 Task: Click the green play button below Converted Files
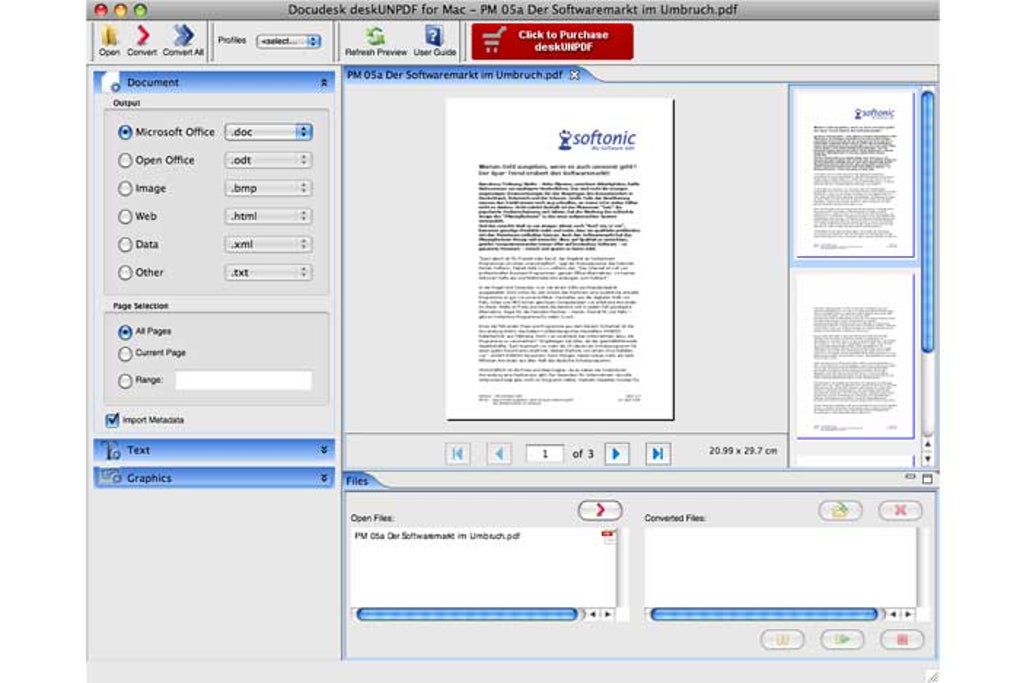(x=842, y=639)
